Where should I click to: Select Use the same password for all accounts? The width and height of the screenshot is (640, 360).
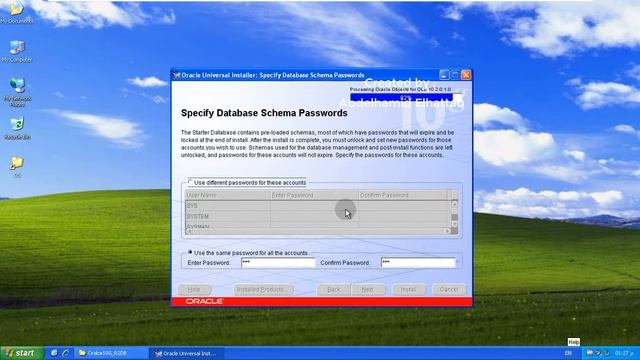[x=190, y=252]
